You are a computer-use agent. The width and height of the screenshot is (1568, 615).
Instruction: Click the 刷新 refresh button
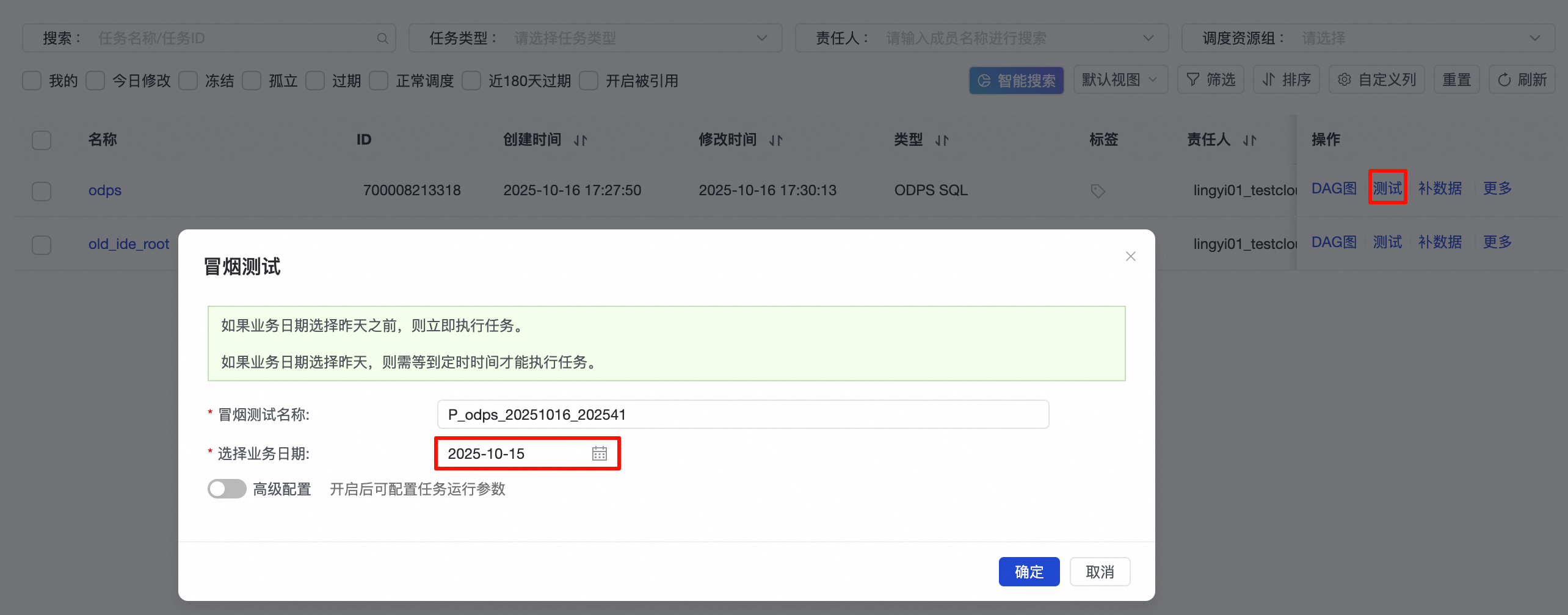pos(1522,80)
